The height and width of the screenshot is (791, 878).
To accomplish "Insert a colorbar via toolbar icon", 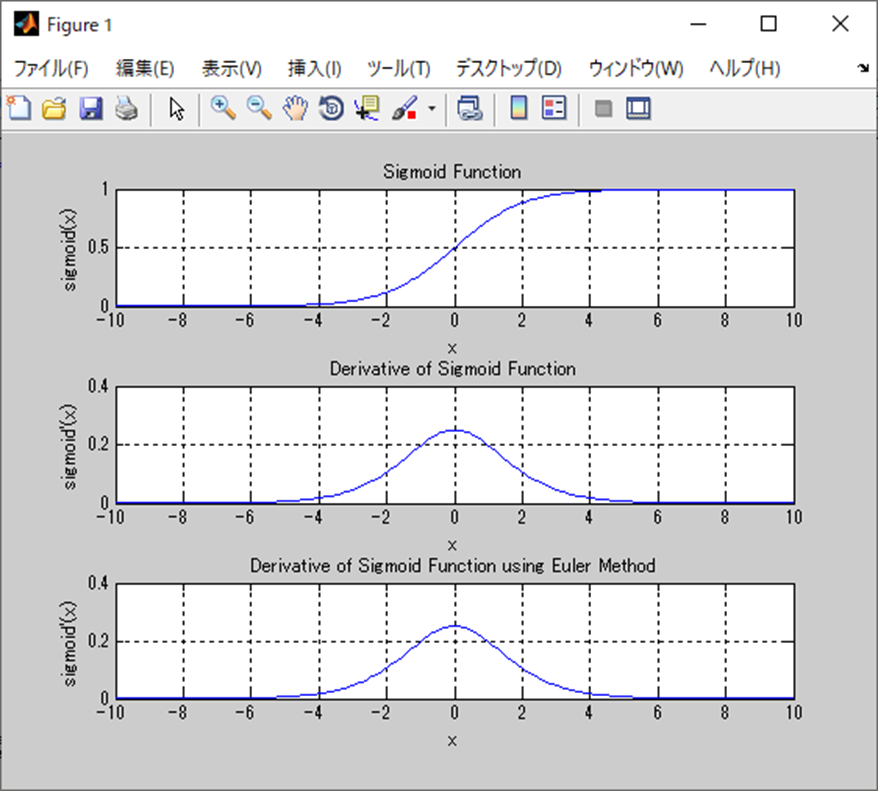I will point(519,108).
